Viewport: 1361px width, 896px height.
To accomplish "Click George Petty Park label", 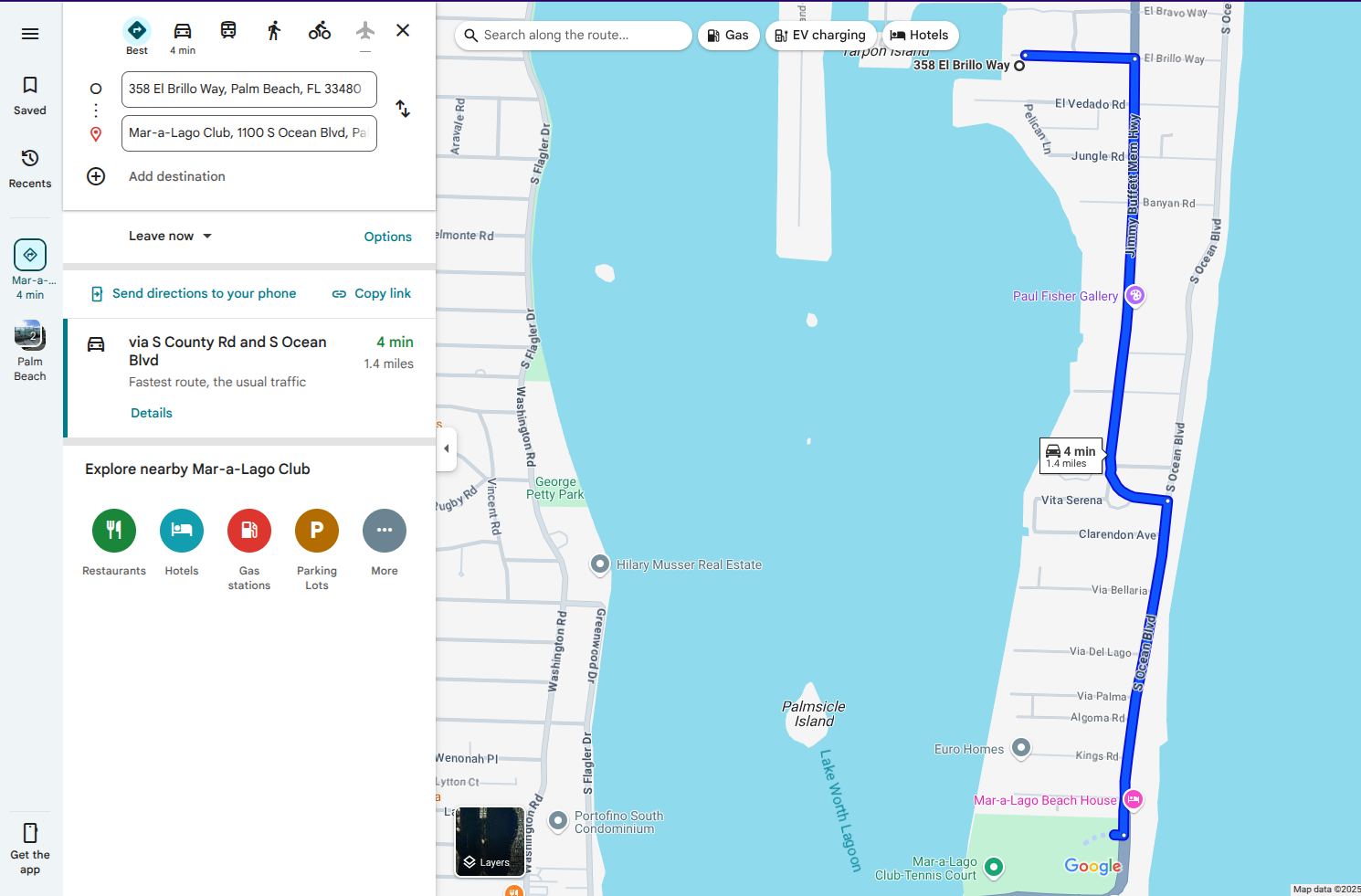I will [x=555, y=488].
